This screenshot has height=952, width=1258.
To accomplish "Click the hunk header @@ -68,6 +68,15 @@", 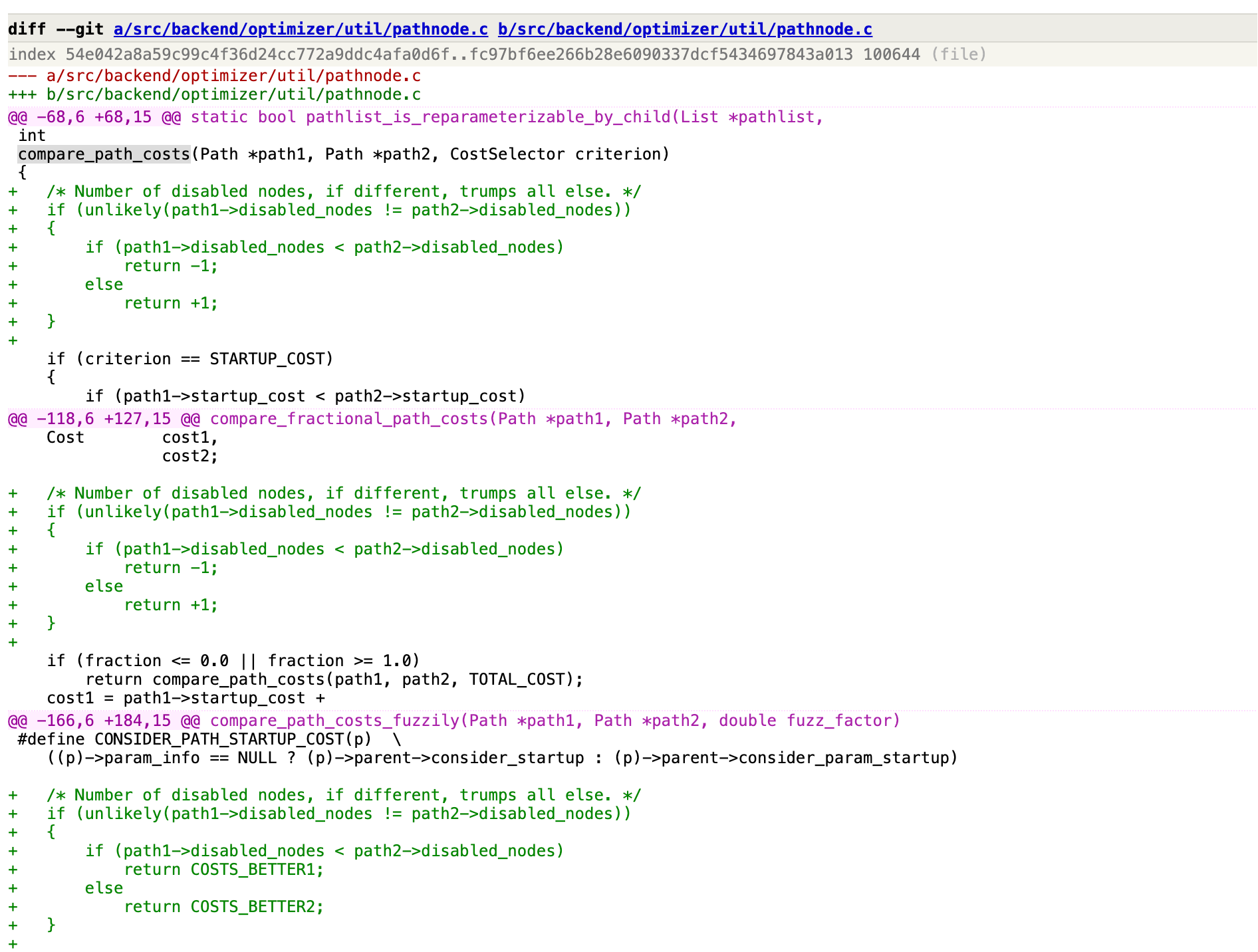I will point(94,117).
